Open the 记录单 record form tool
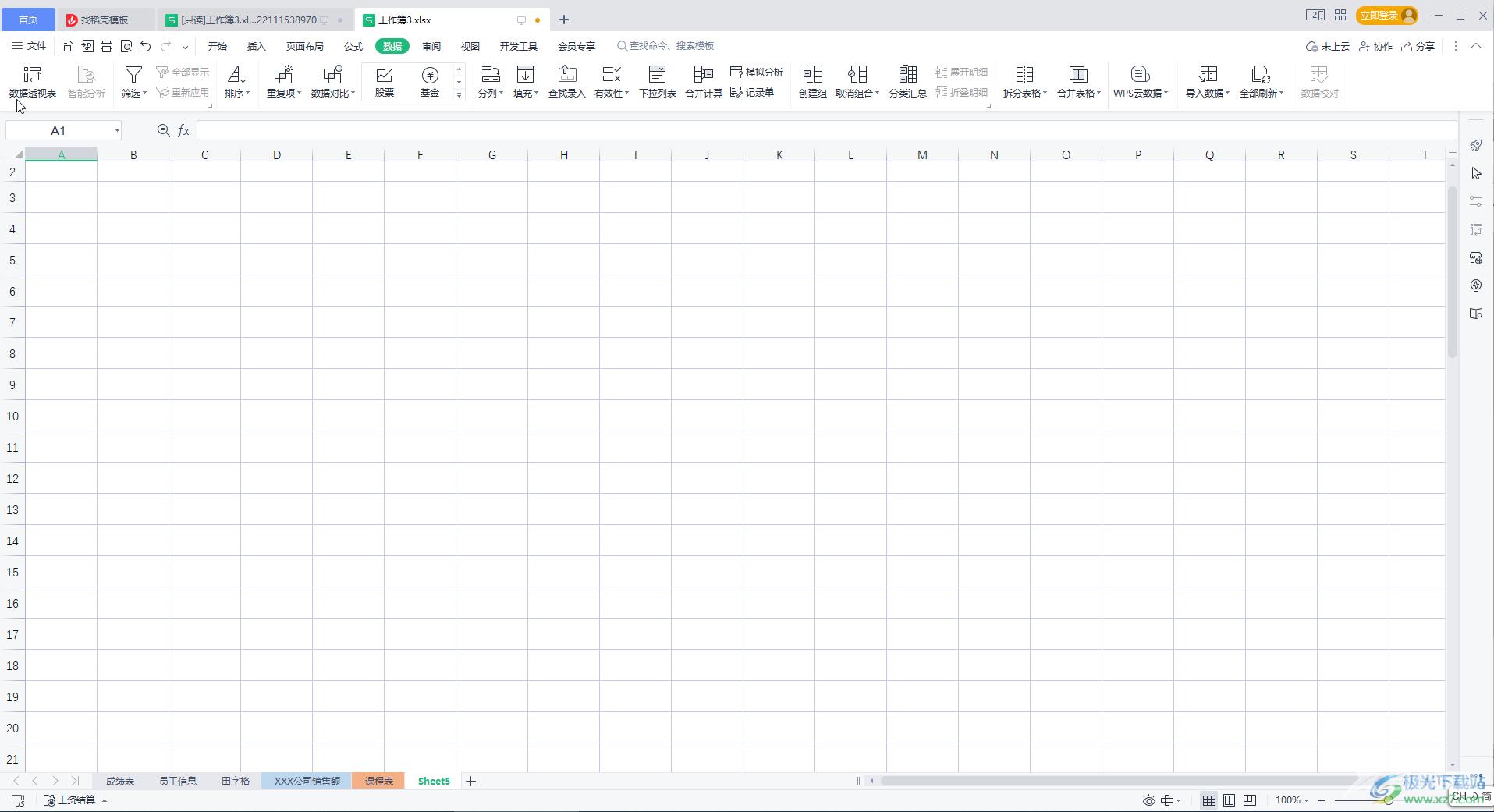 [752, 92]
